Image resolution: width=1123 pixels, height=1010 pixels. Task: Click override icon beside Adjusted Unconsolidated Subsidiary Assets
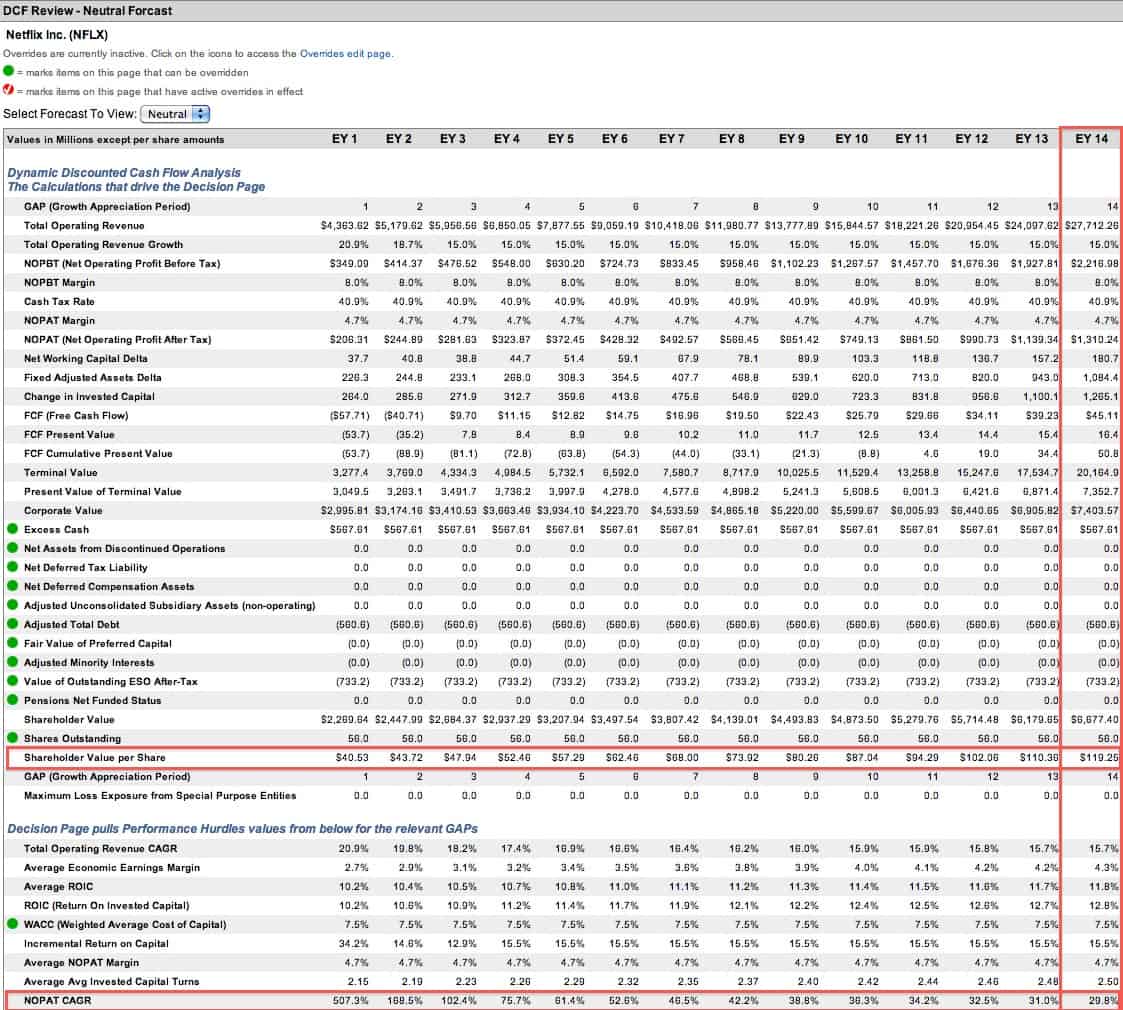tap(12, 605)
